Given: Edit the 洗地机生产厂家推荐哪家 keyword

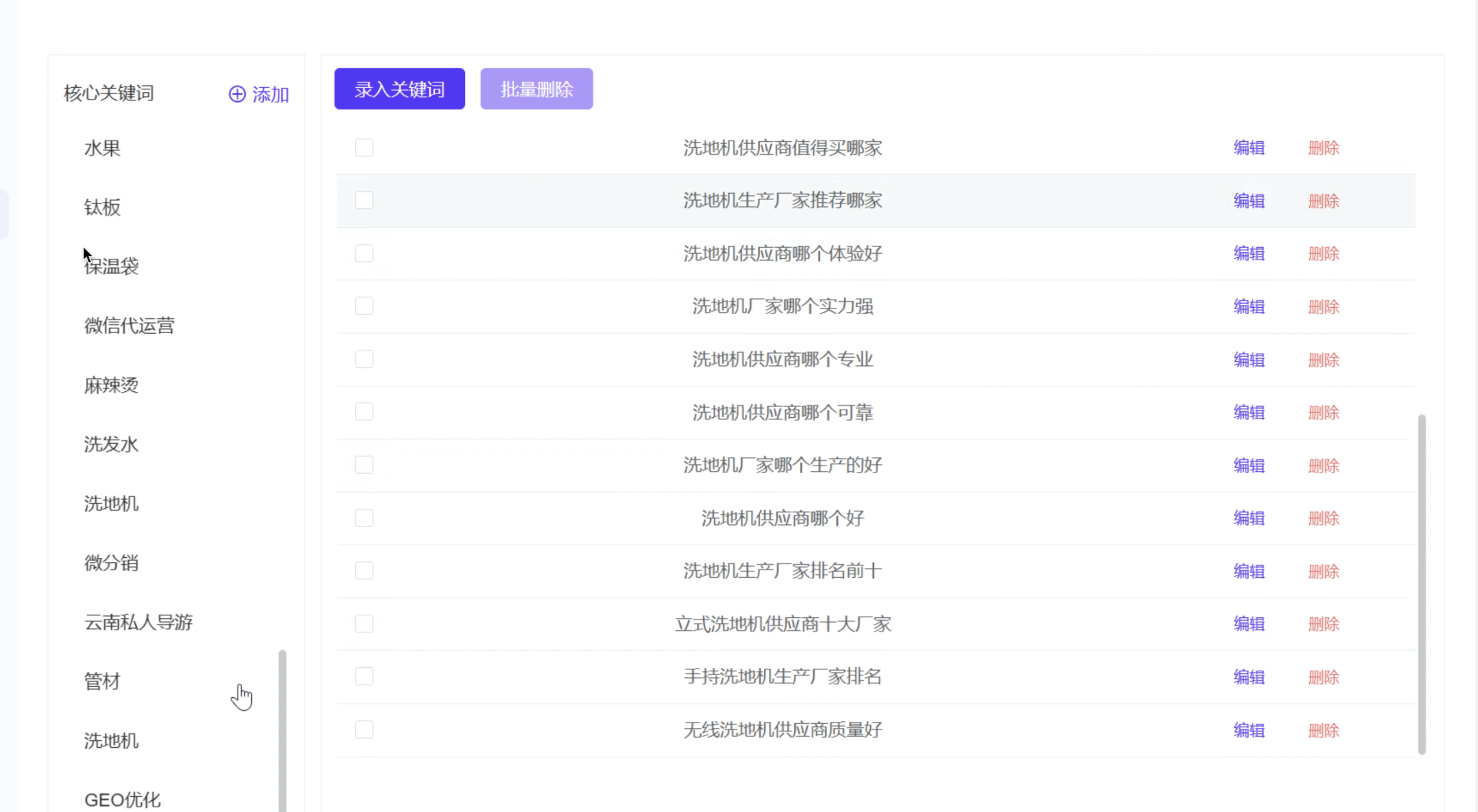Looking at the screenshot, I should click(x=1249, y=201).
